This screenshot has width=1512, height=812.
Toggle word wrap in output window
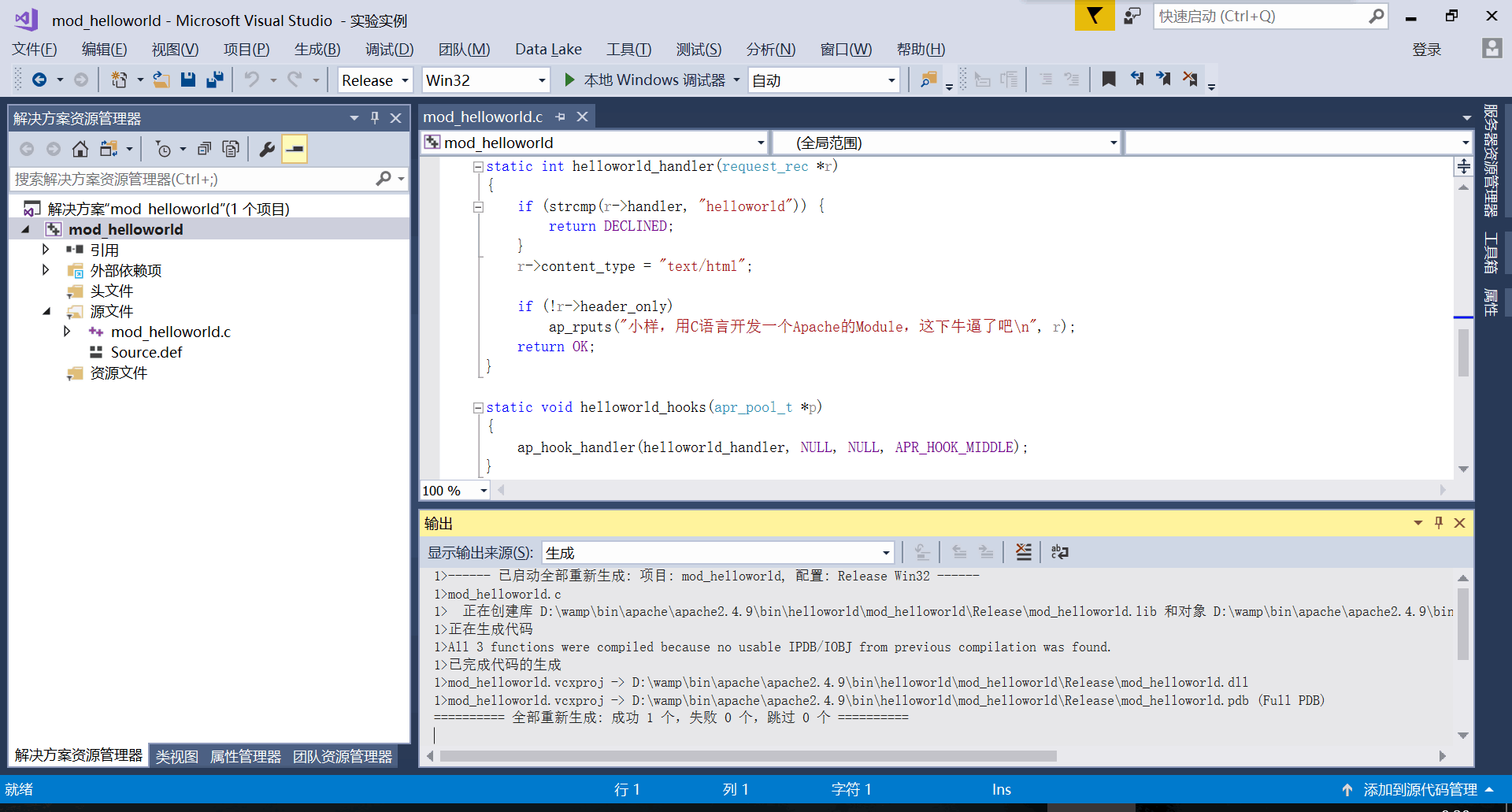coord(1060,552)
